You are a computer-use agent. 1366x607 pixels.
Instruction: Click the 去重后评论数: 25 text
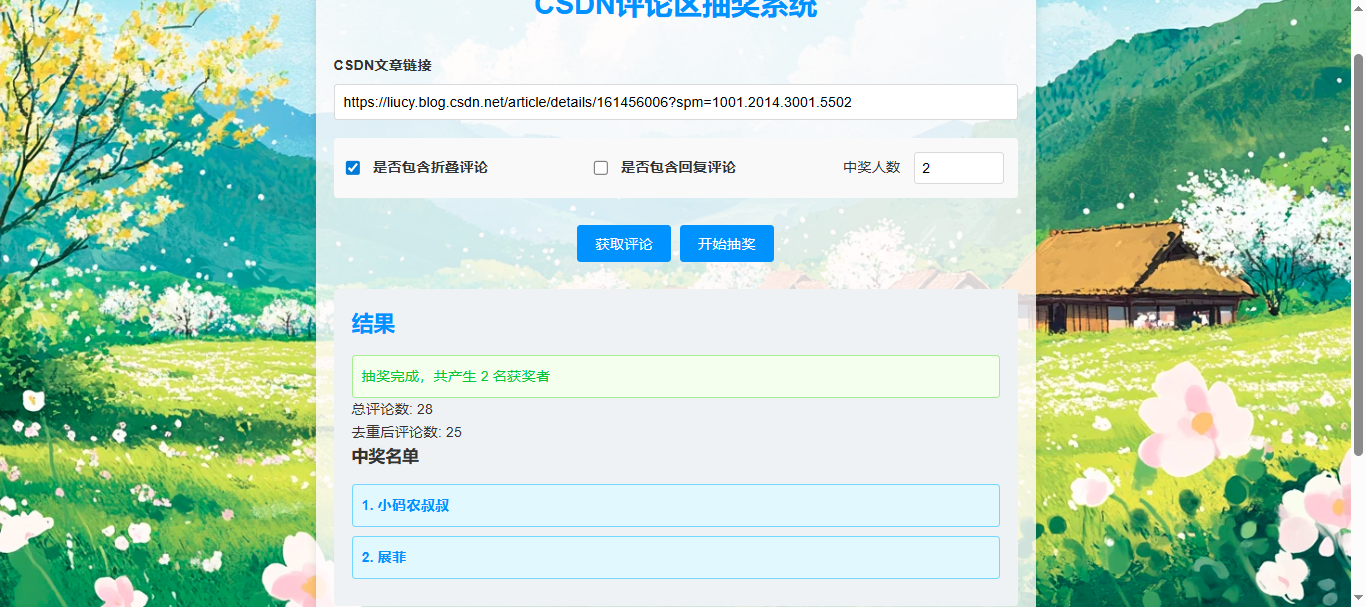pos(407,432)
